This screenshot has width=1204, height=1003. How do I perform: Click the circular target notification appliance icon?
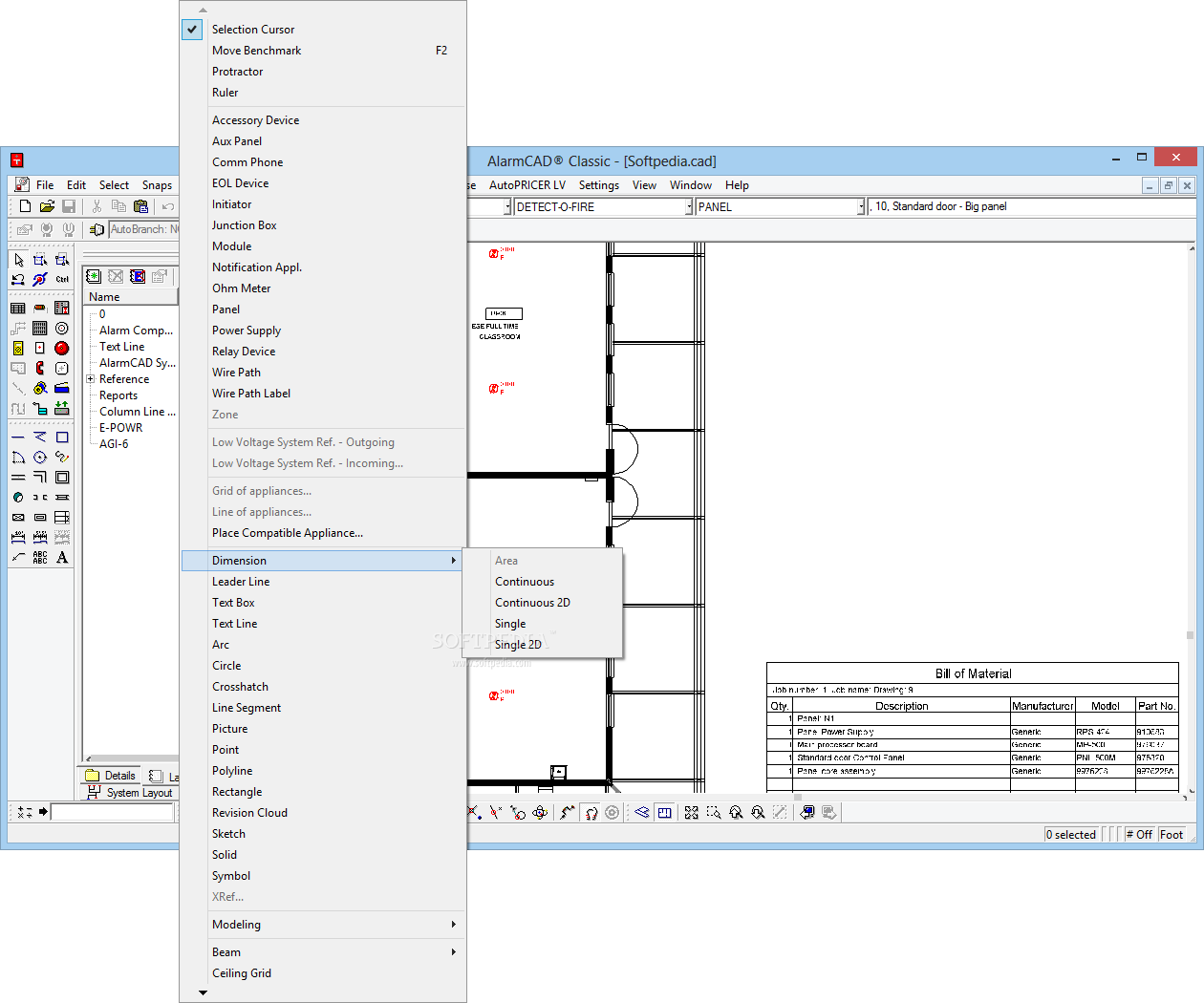[62, 328]
